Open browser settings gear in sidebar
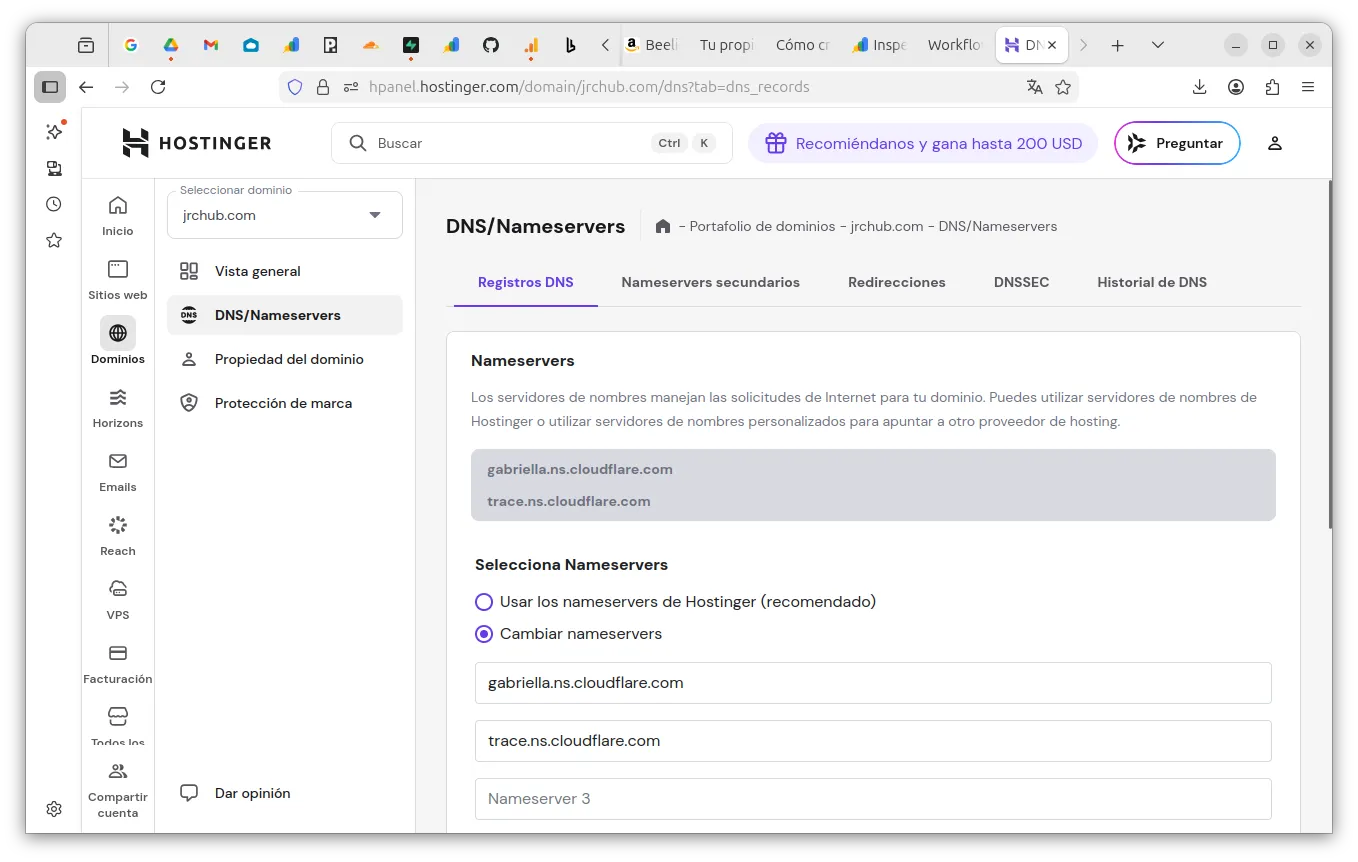Screen dimensions: 1358x862 click(54, 809)
